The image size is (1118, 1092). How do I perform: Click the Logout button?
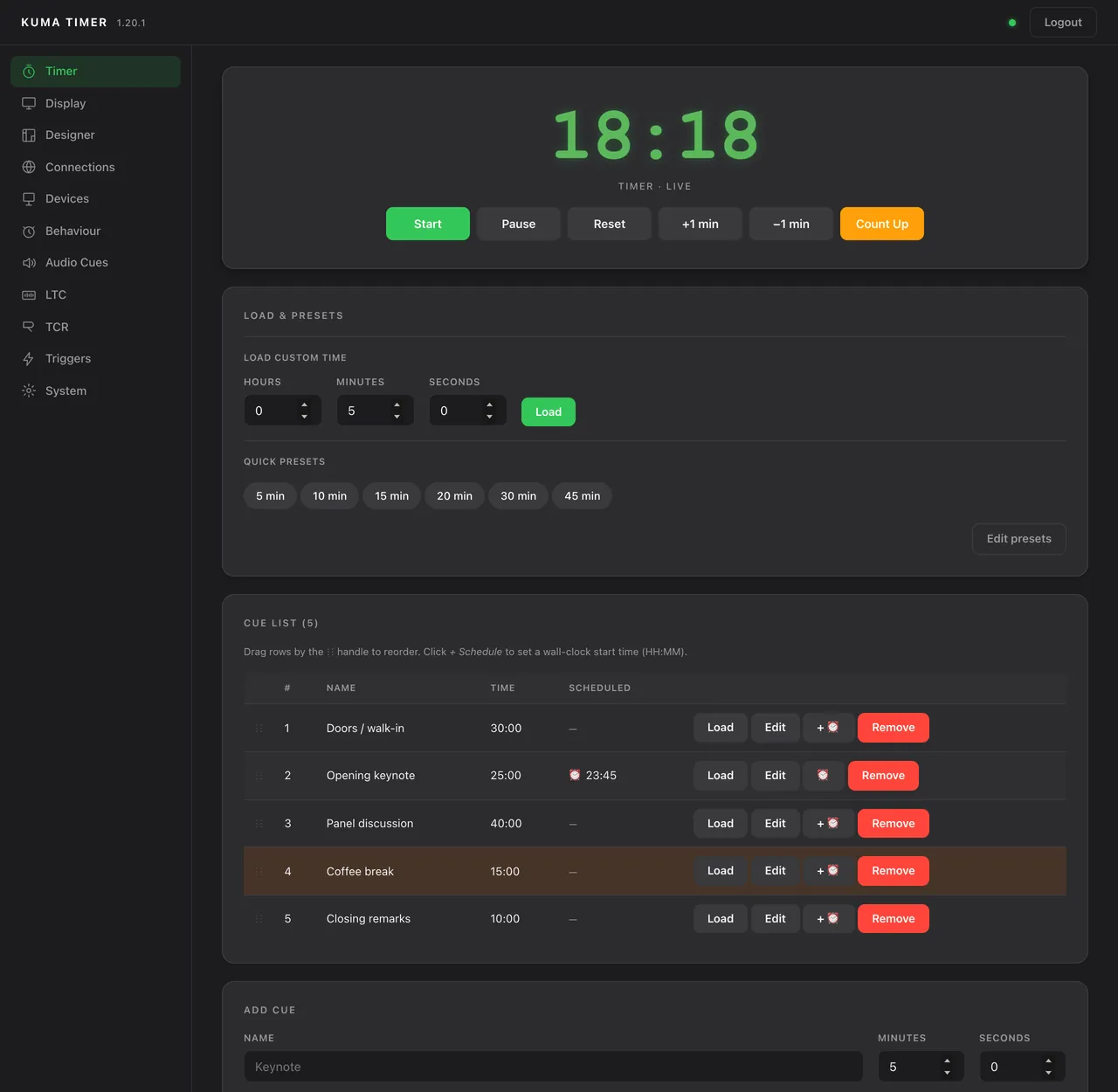[x=1063, y=23]
